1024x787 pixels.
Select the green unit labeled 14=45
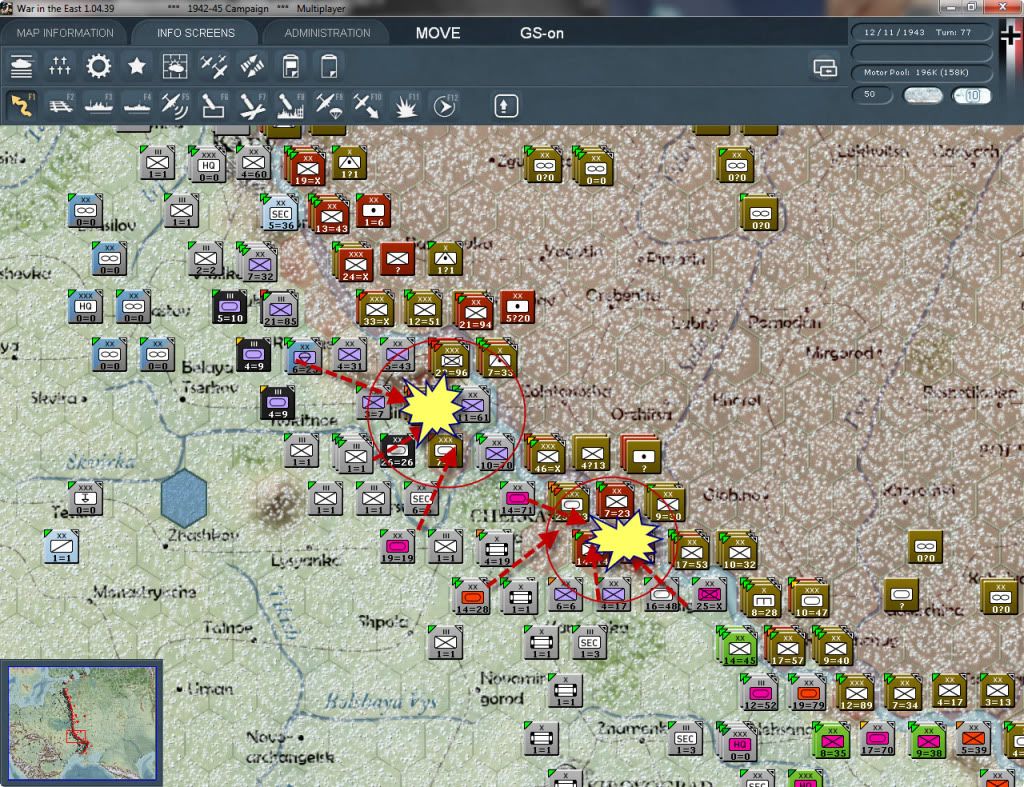pyautogui.click(x=739, y=648)
